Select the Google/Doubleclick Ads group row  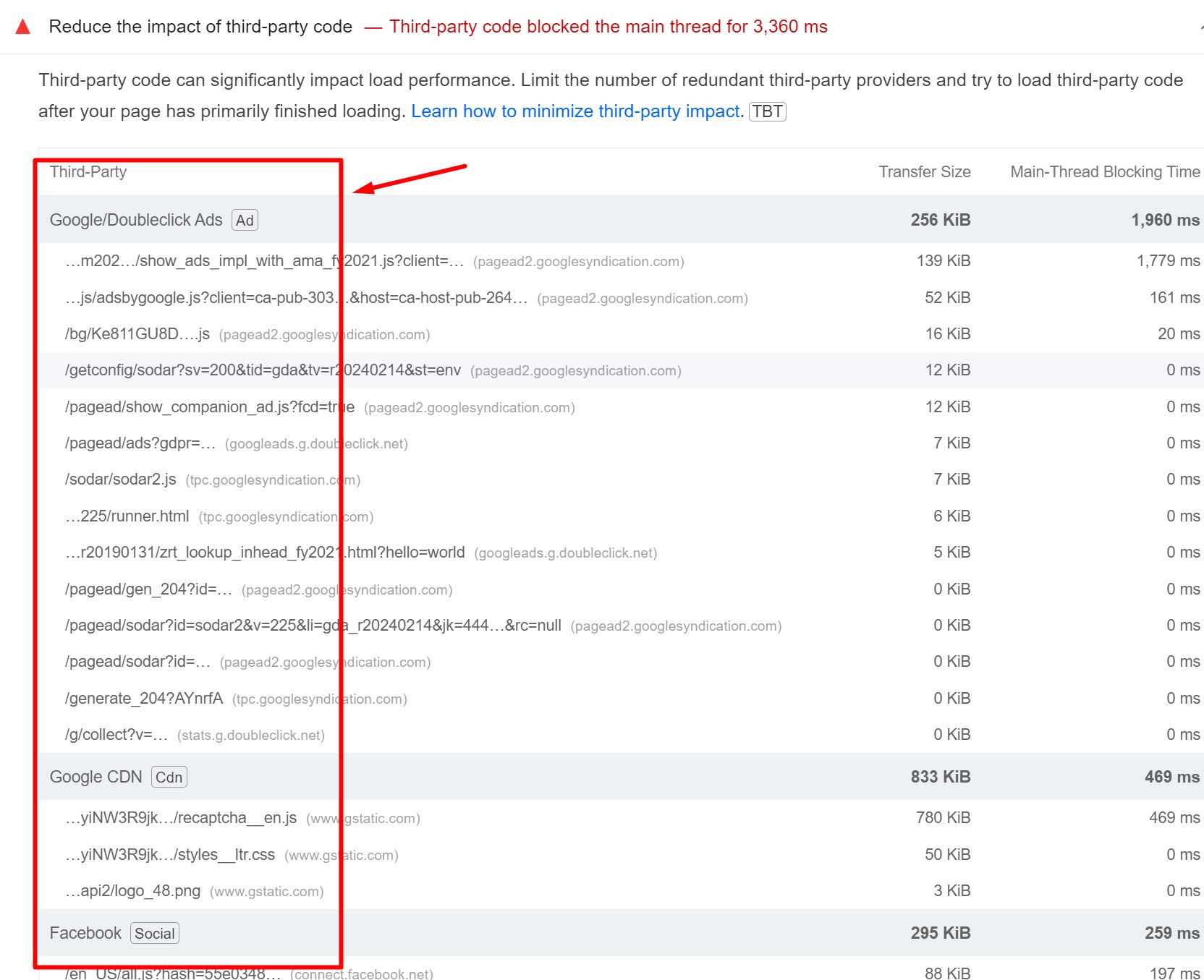(621, 220)
